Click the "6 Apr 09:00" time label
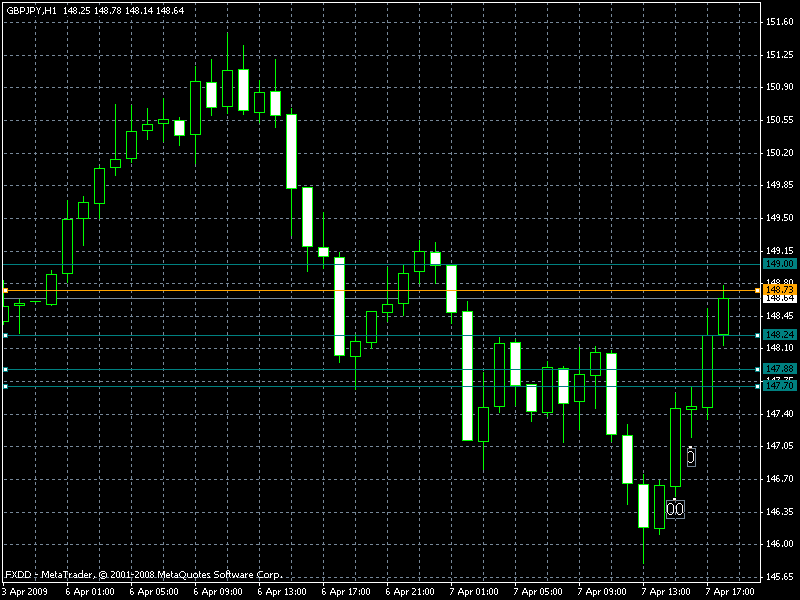This screenshot has height=600, width=800. 218,592
